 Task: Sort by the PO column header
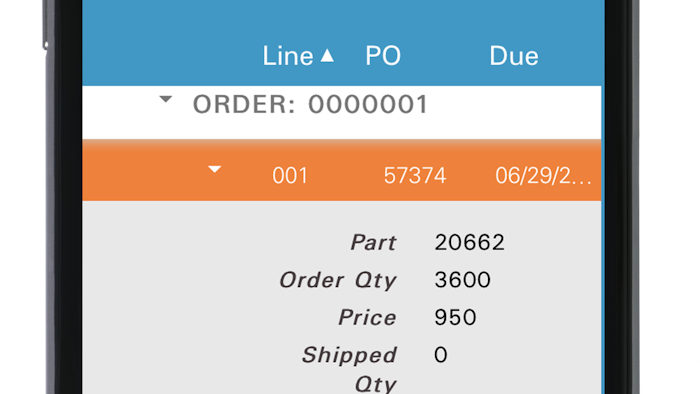[x=383, y=56]
